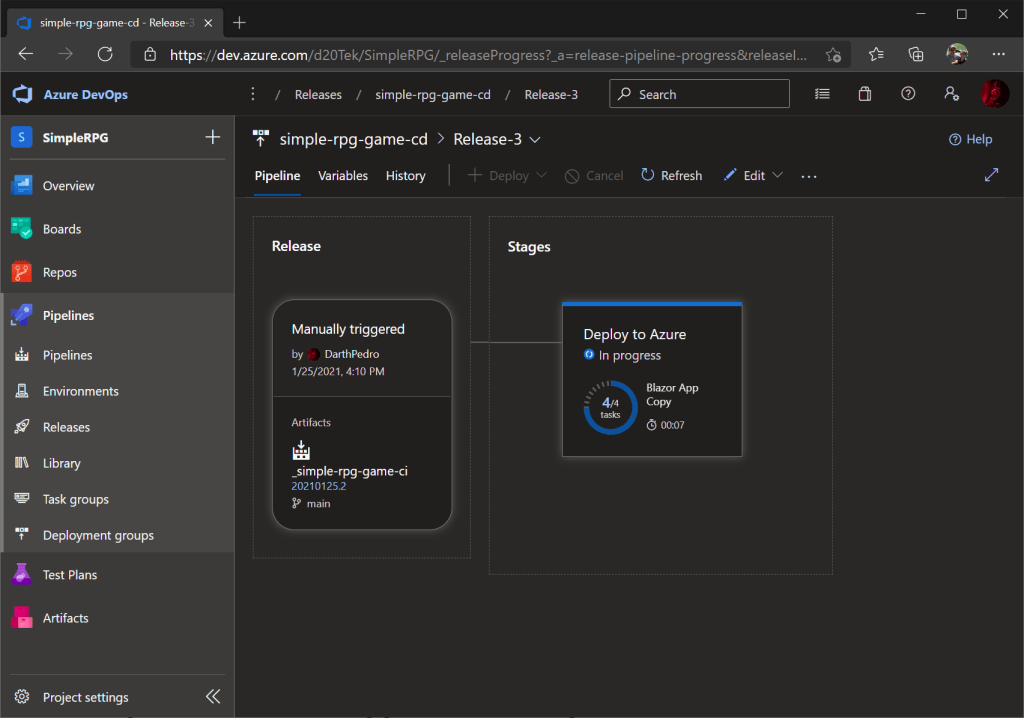Switch to the Variables tab
The height and width of the screenshot is (718, 1024).
click(x=343, y=176)
